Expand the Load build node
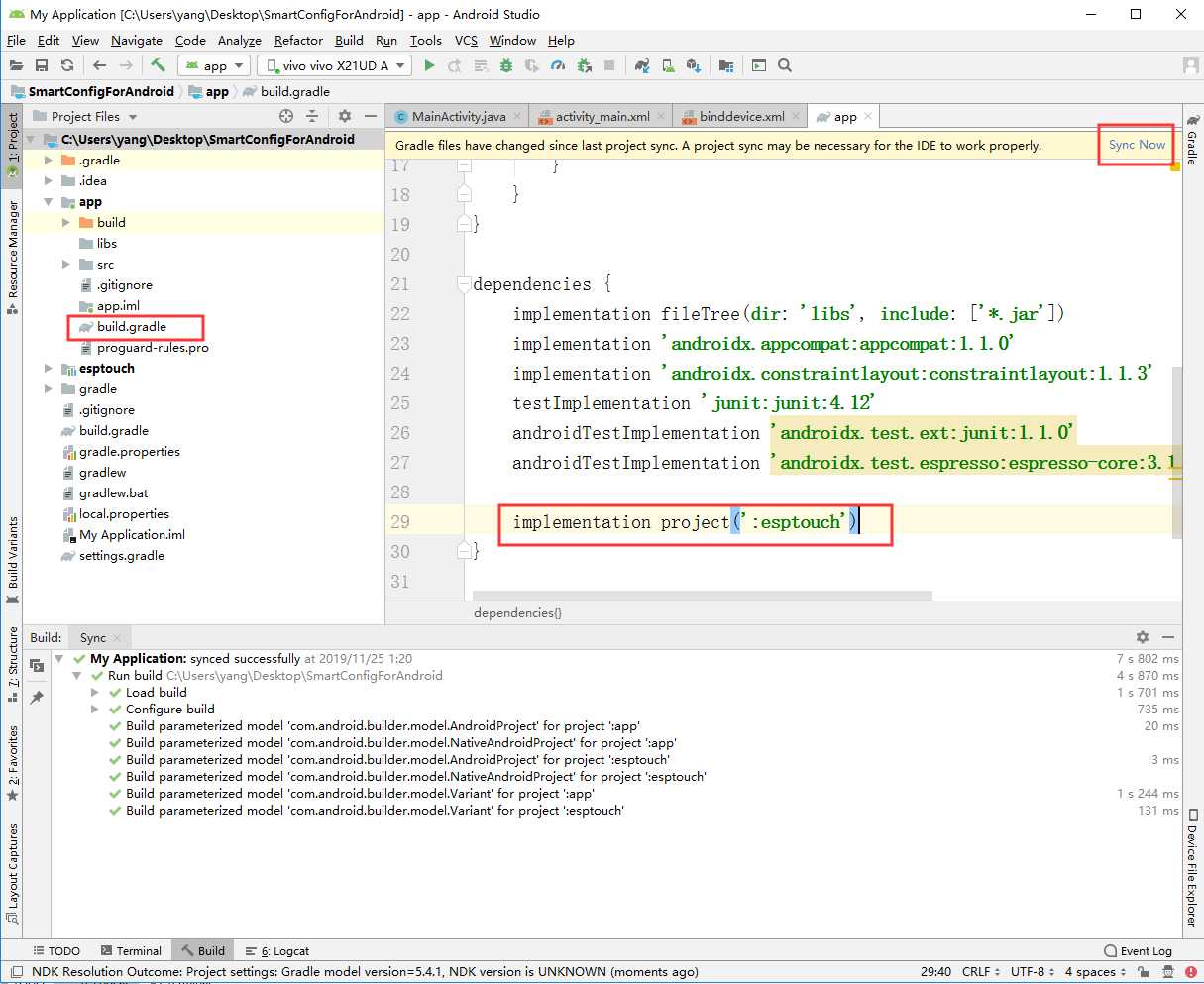Image resolution: width=1204 pixels, height=984 pixels. [95, 692]
